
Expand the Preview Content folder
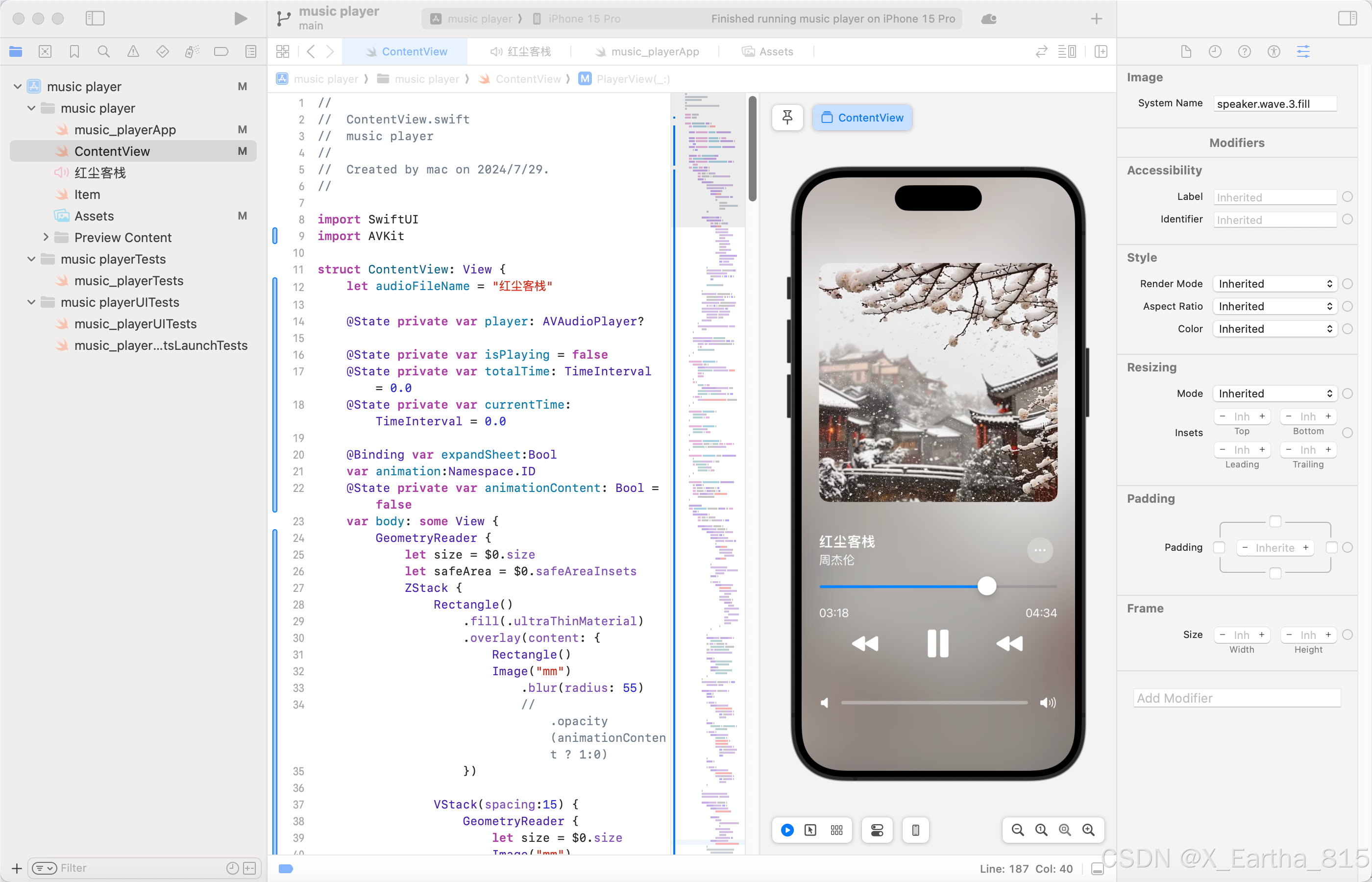click(x=46, y=237)
